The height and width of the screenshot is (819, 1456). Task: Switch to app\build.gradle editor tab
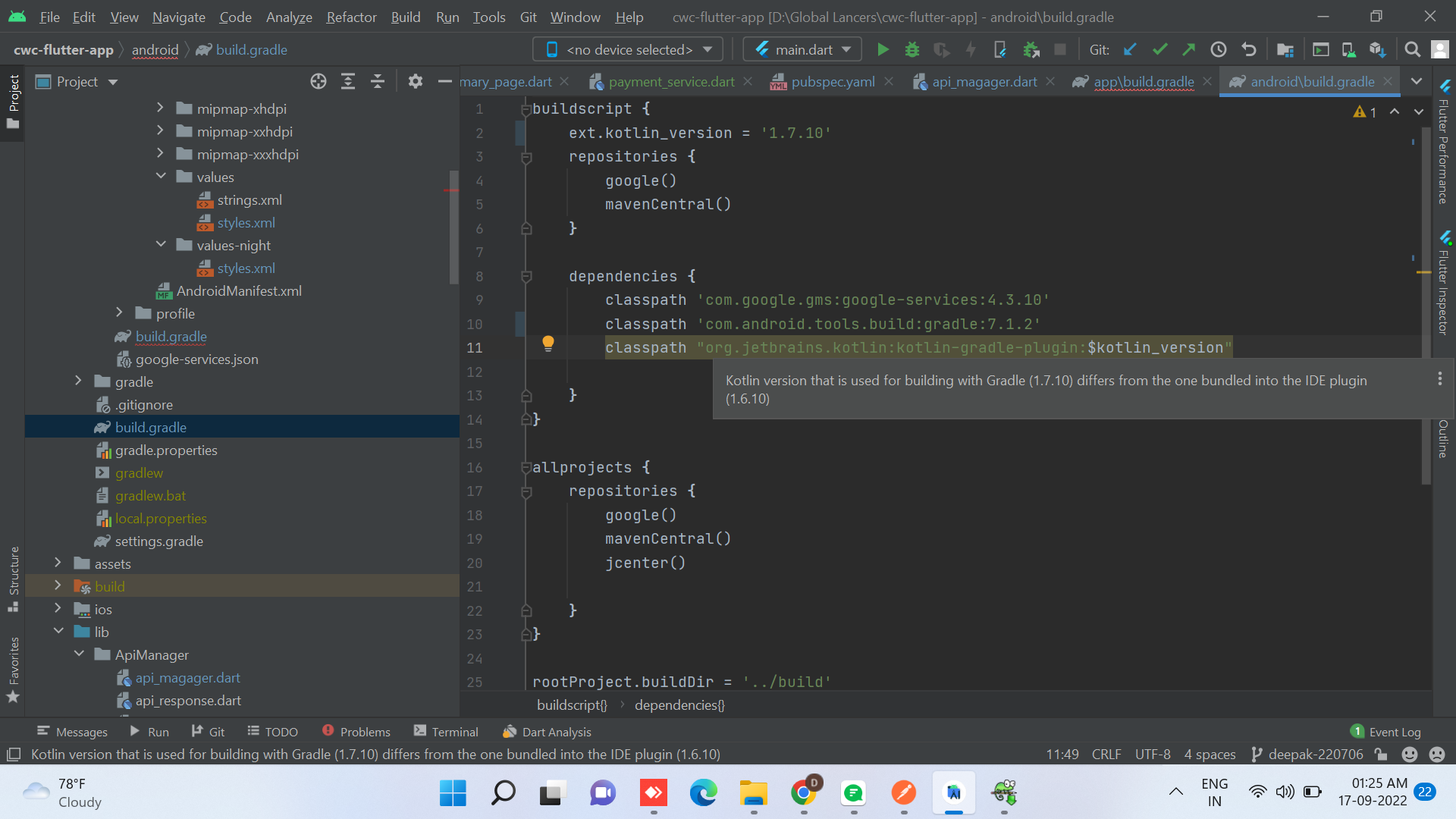1144,81
